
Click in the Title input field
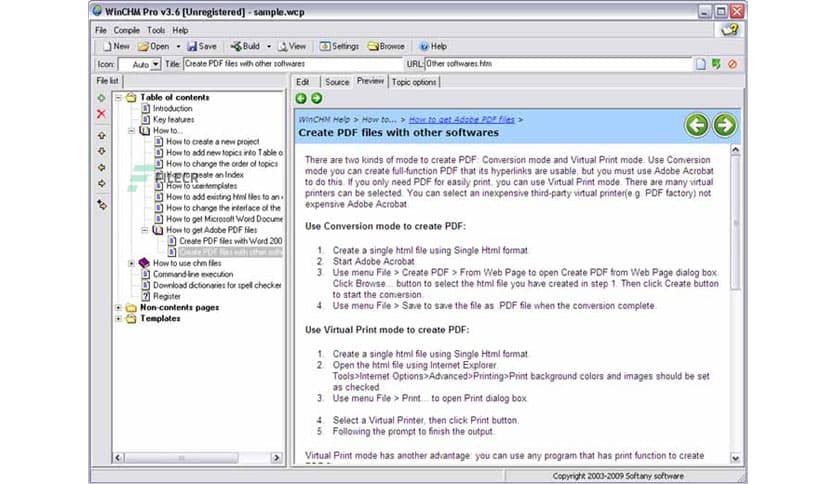(292, 64)
